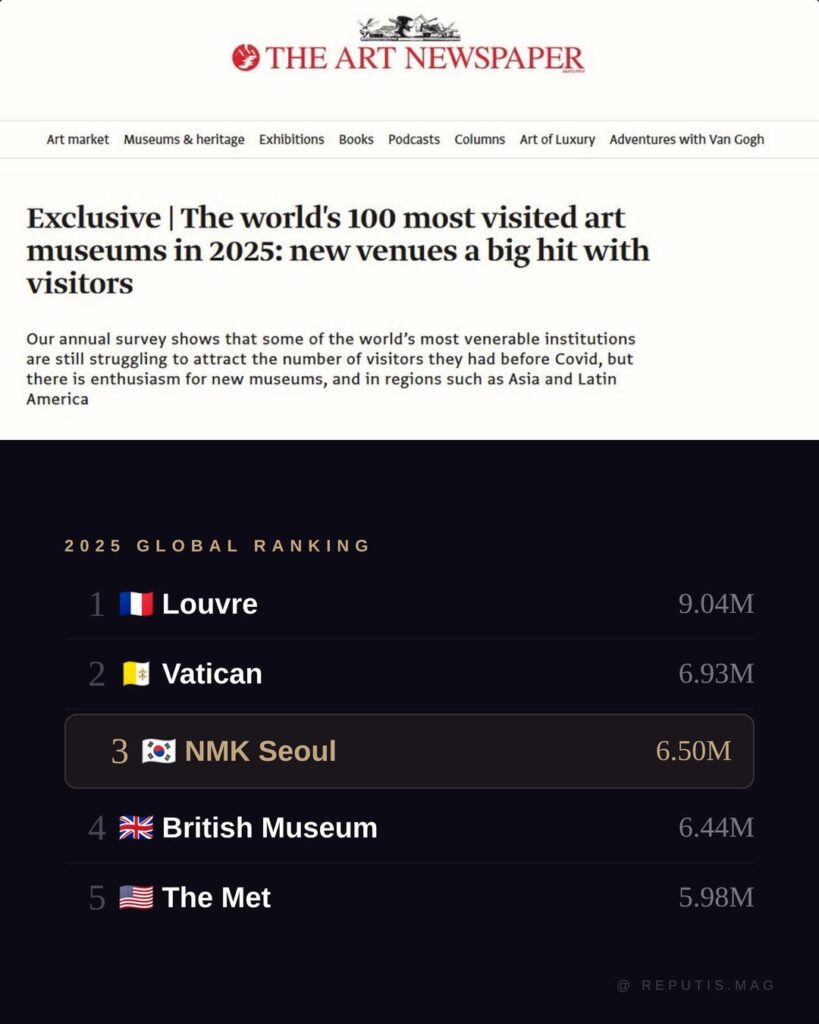
Task: Select the French flag next to Louvre
Action: click(137, 603)
